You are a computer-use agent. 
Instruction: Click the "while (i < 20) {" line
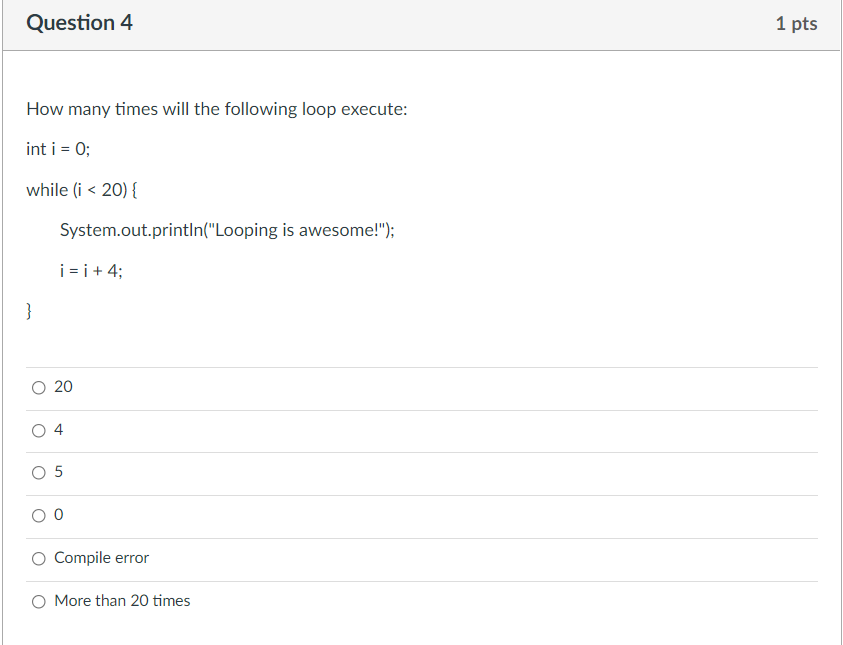pyautogui.click(x=89, y=190)
